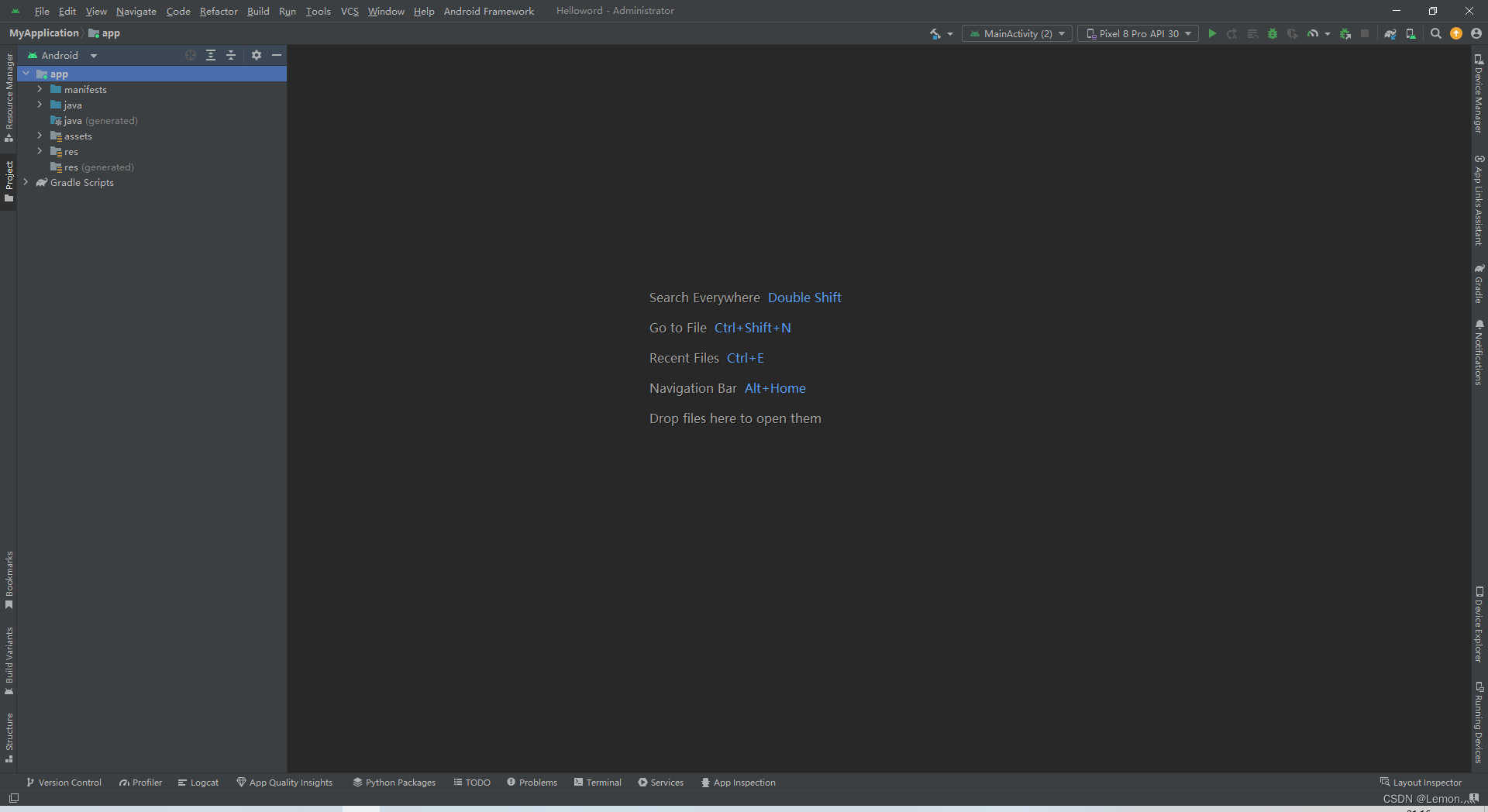Screen dimensions: 1488x812
Task: Open the Android project view dropdown
Action: 62,55
